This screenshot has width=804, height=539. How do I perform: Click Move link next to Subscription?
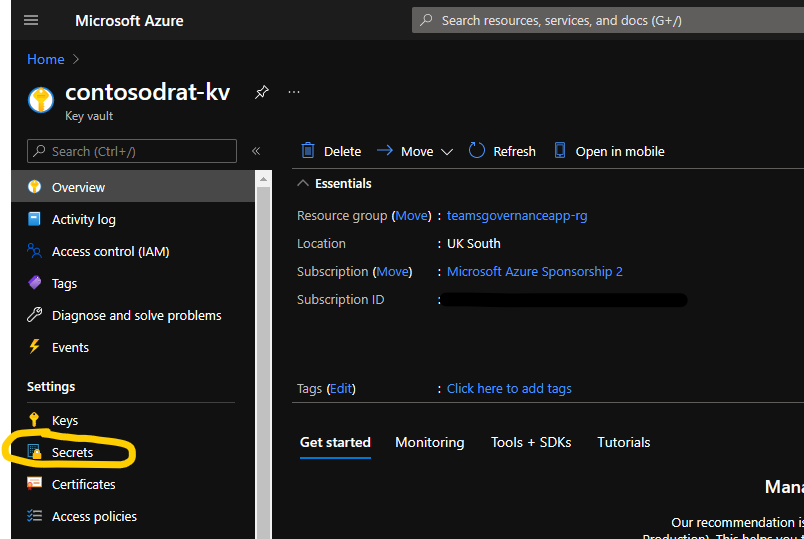393,271
